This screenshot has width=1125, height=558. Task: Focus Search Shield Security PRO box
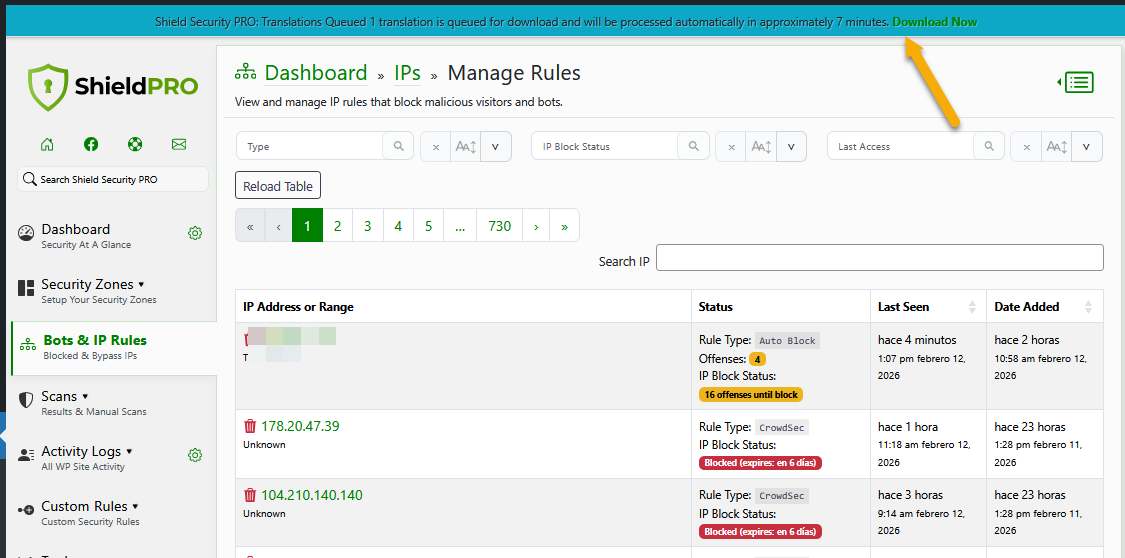(x=113, y=179)
